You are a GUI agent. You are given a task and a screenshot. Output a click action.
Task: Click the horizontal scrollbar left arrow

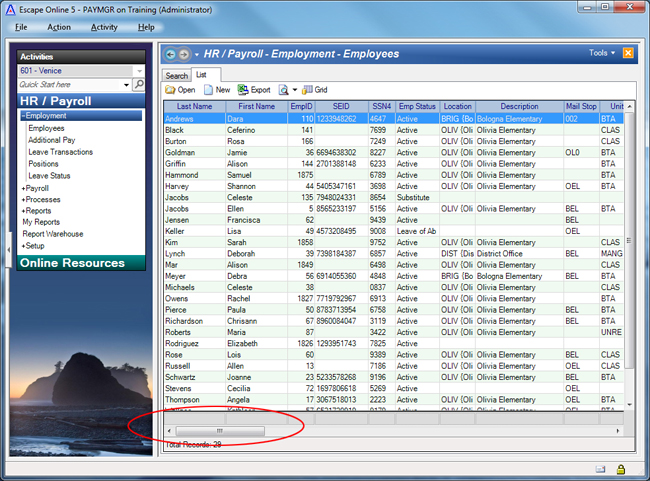pos(169,431)
